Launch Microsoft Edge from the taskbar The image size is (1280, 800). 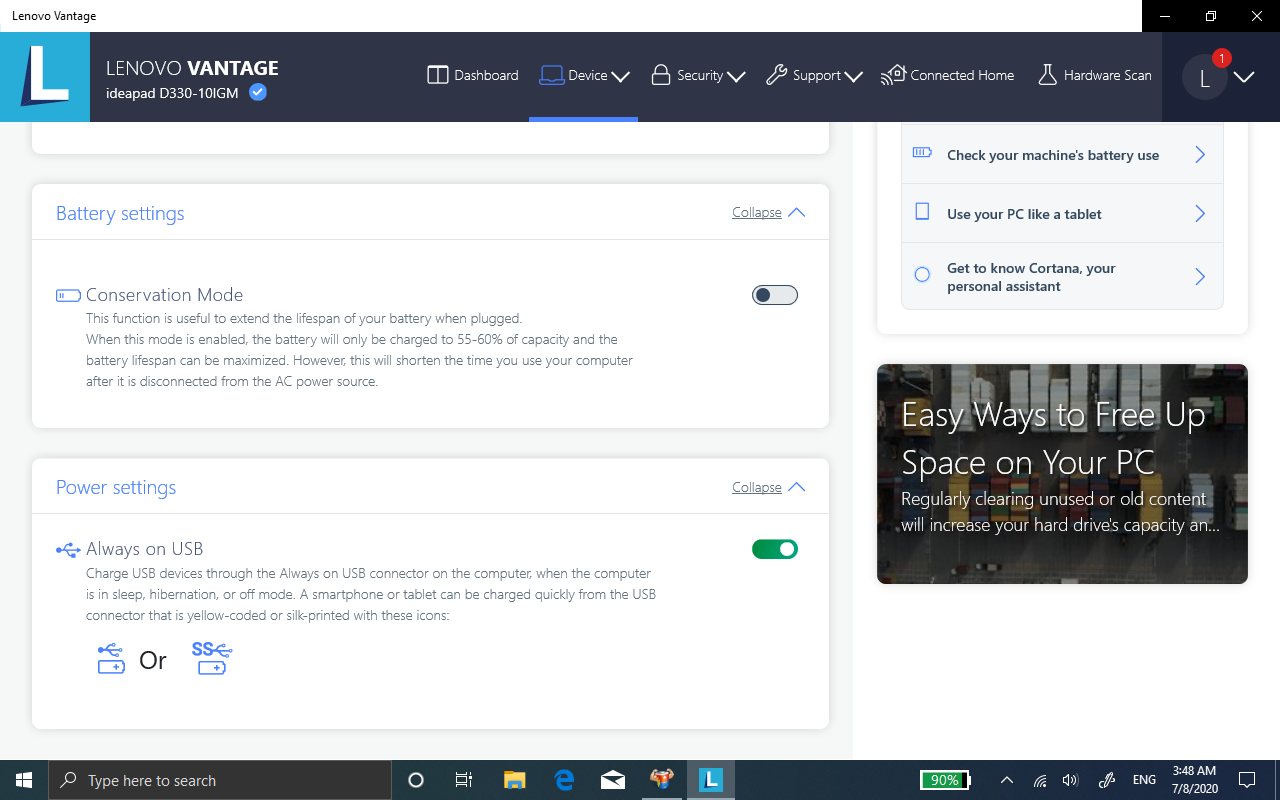click(x=564, y=780)
